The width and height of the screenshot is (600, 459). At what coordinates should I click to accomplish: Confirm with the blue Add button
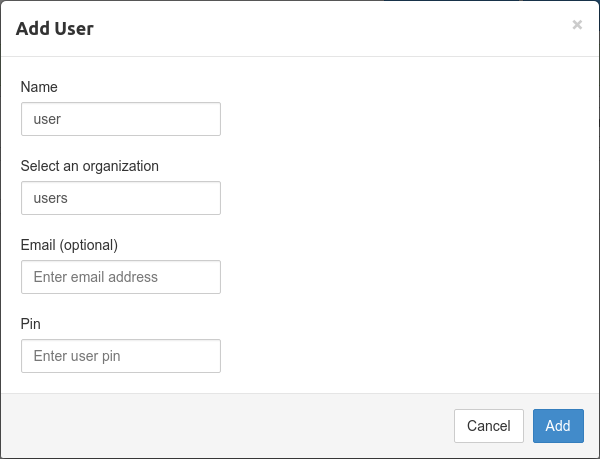click(x=558, y=426)
